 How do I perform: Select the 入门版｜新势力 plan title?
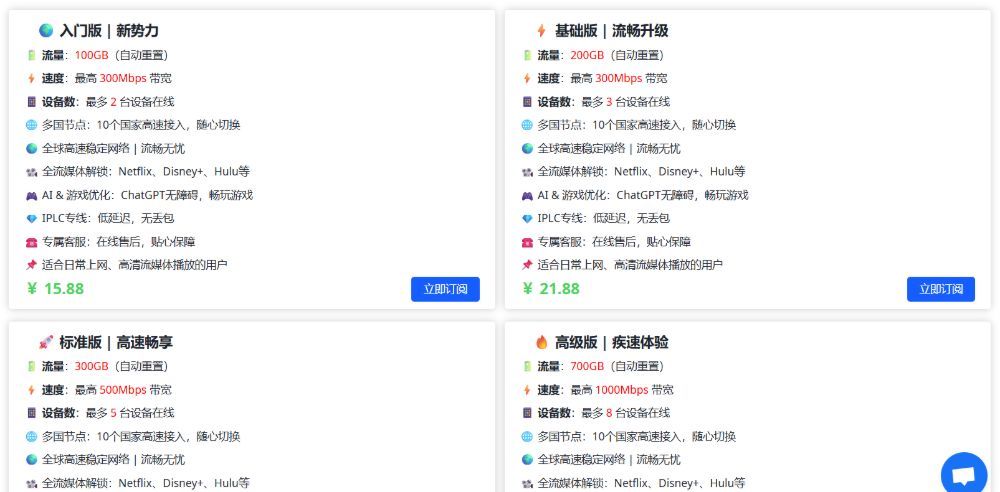tap(109, 31)
